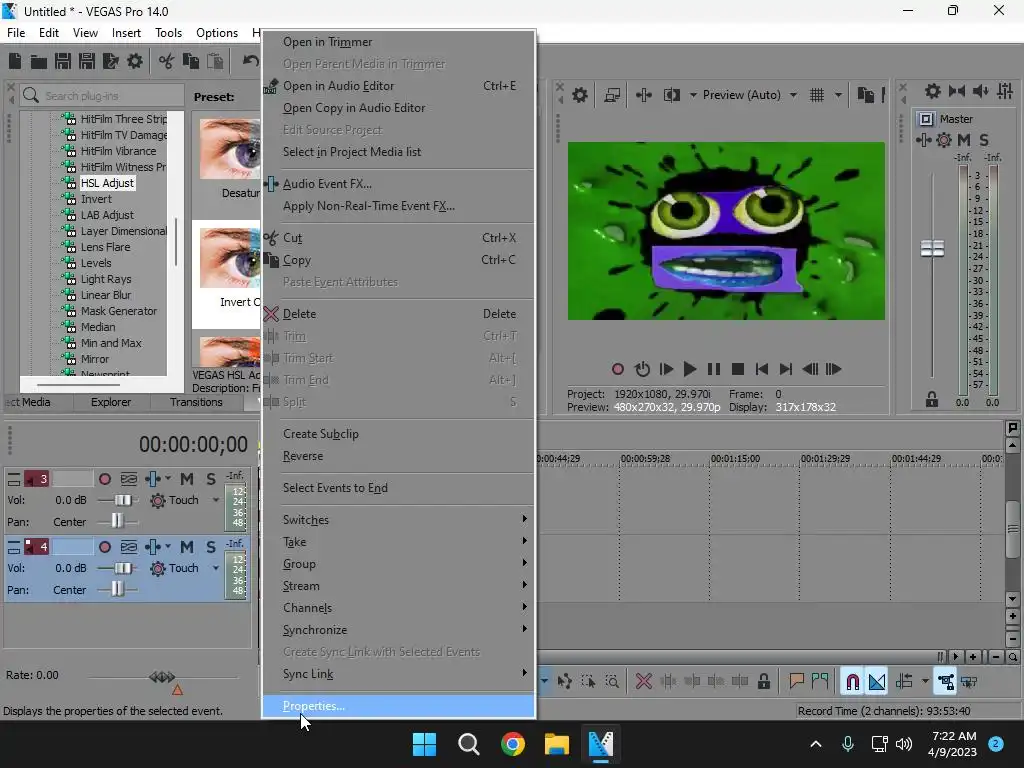Pause playback in preview transport
Viewport: 1024px width, 768px height.
click(714, 370)
